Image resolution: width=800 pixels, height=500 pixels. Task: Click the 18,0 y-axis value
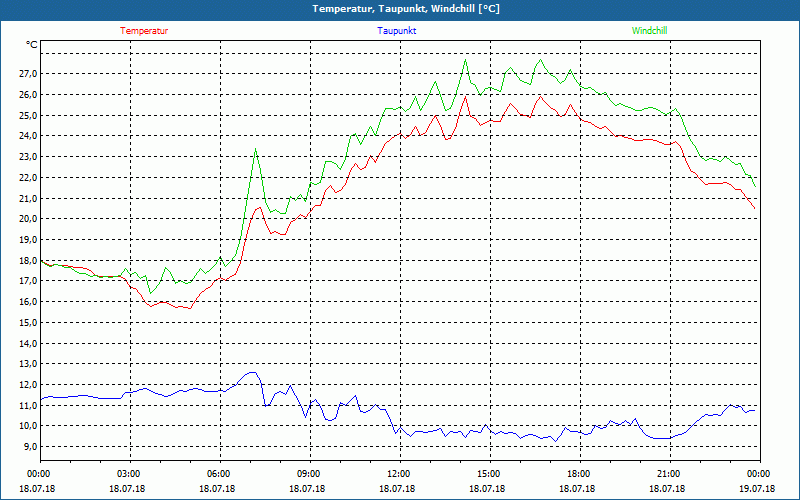(x=29, y=261)
